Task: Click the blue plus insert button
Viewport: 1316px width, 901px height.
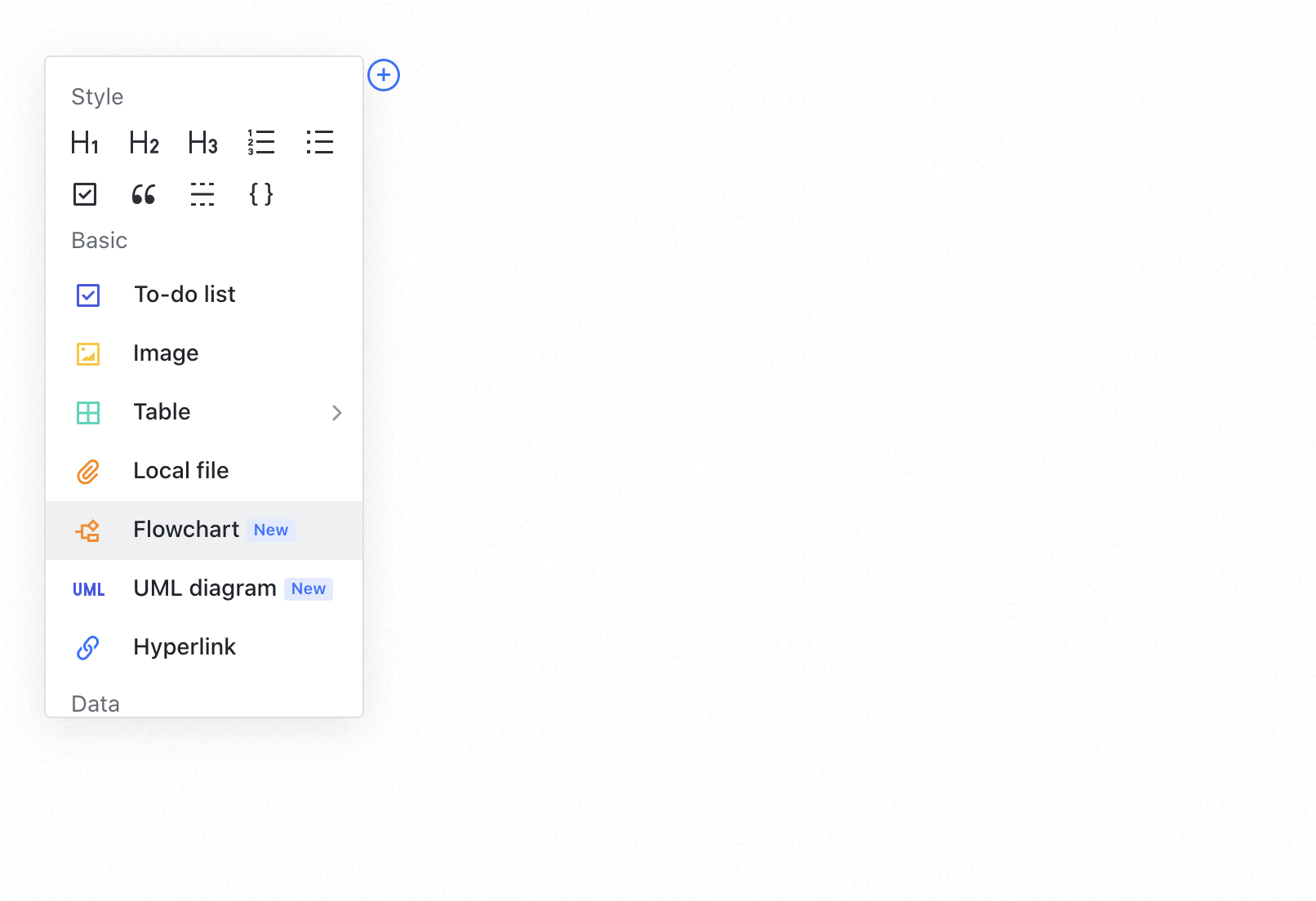Action: [384, 75]
